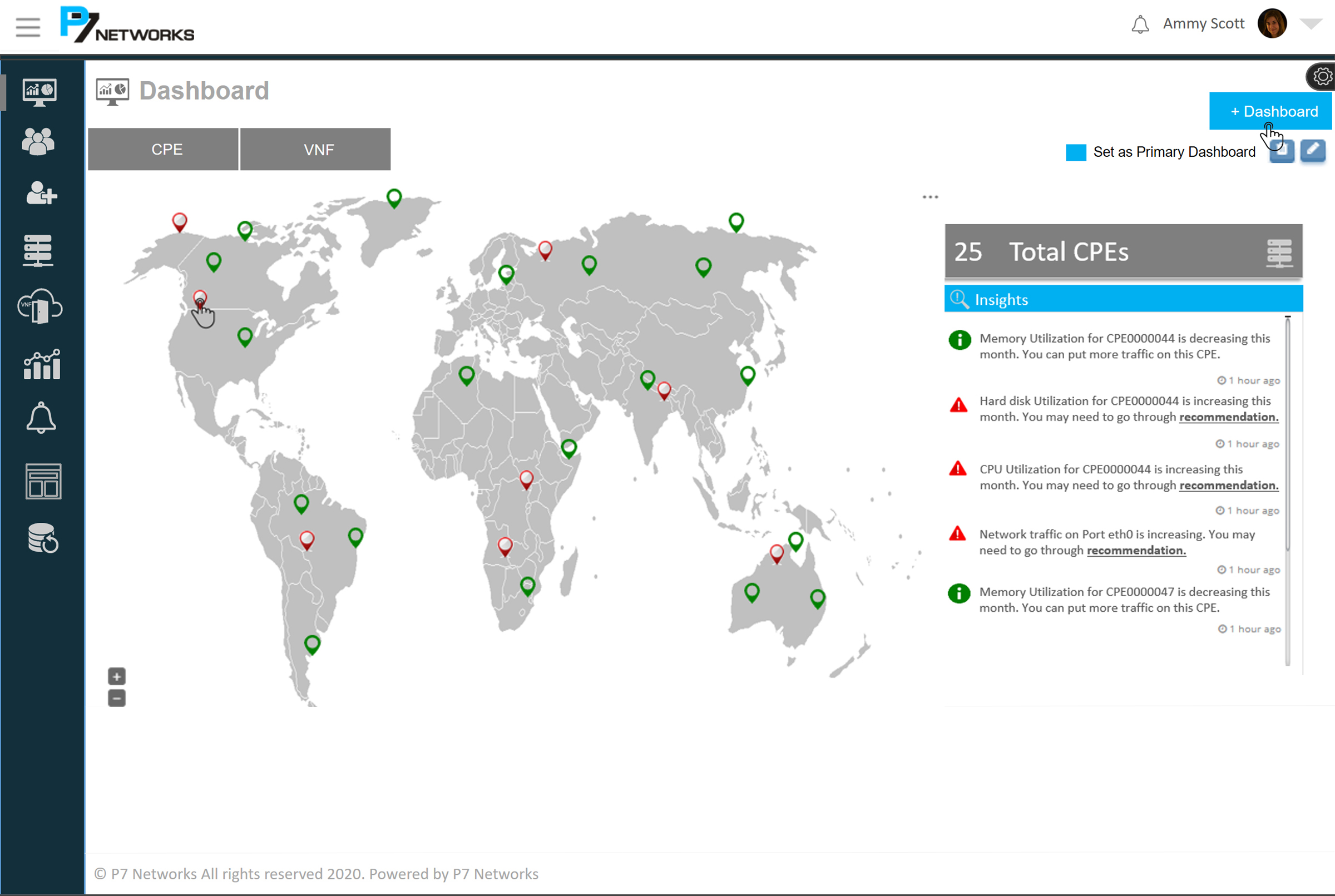Open the server rack sidebar icon
This screenshot has height=896, width=1335.
[38, 250]
